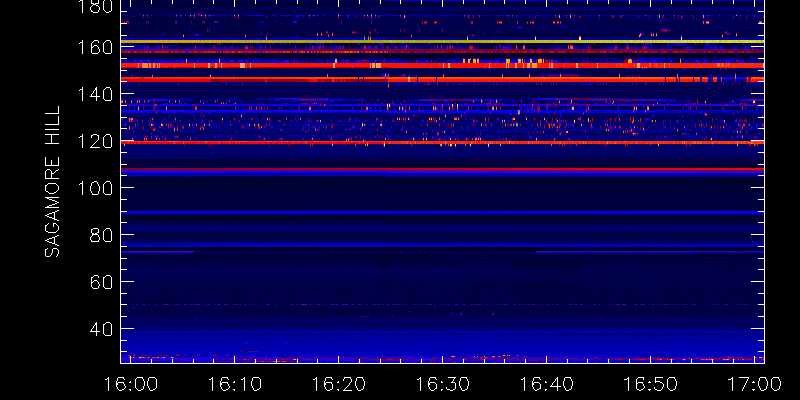Click the red band at 120
Viewport: 800px width, 400px height.
coord(442,142)
